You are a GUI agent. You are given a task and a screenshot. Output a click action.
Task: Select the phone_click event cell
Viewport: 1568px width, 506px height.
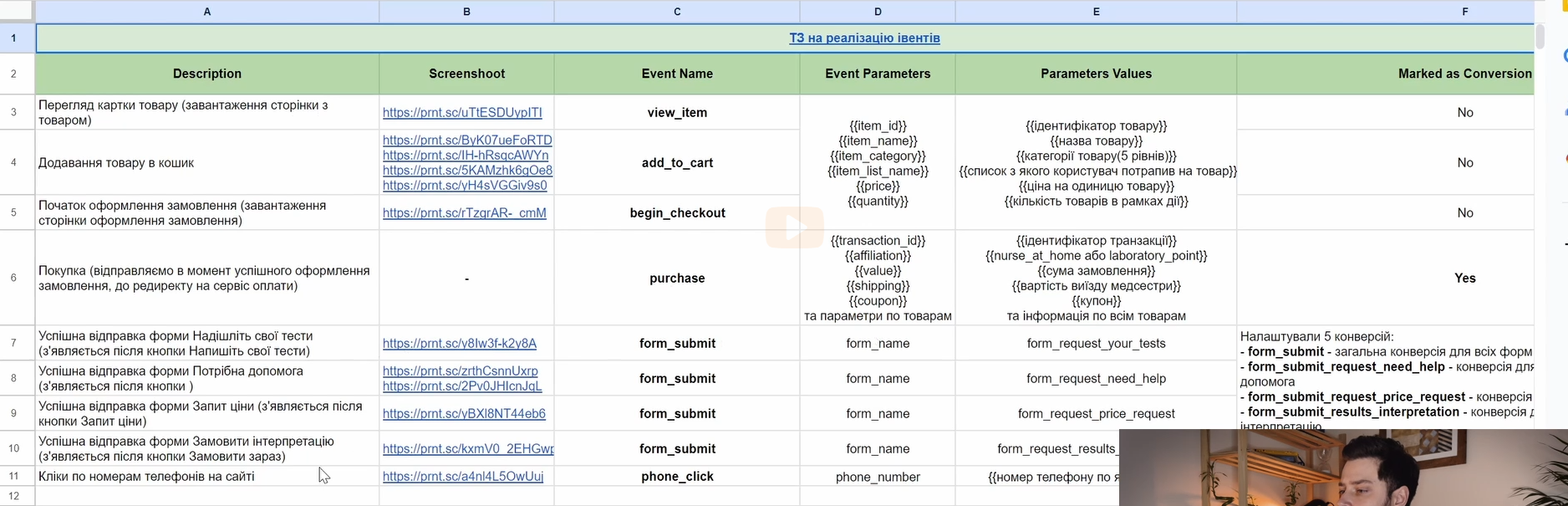click(677, 476)
